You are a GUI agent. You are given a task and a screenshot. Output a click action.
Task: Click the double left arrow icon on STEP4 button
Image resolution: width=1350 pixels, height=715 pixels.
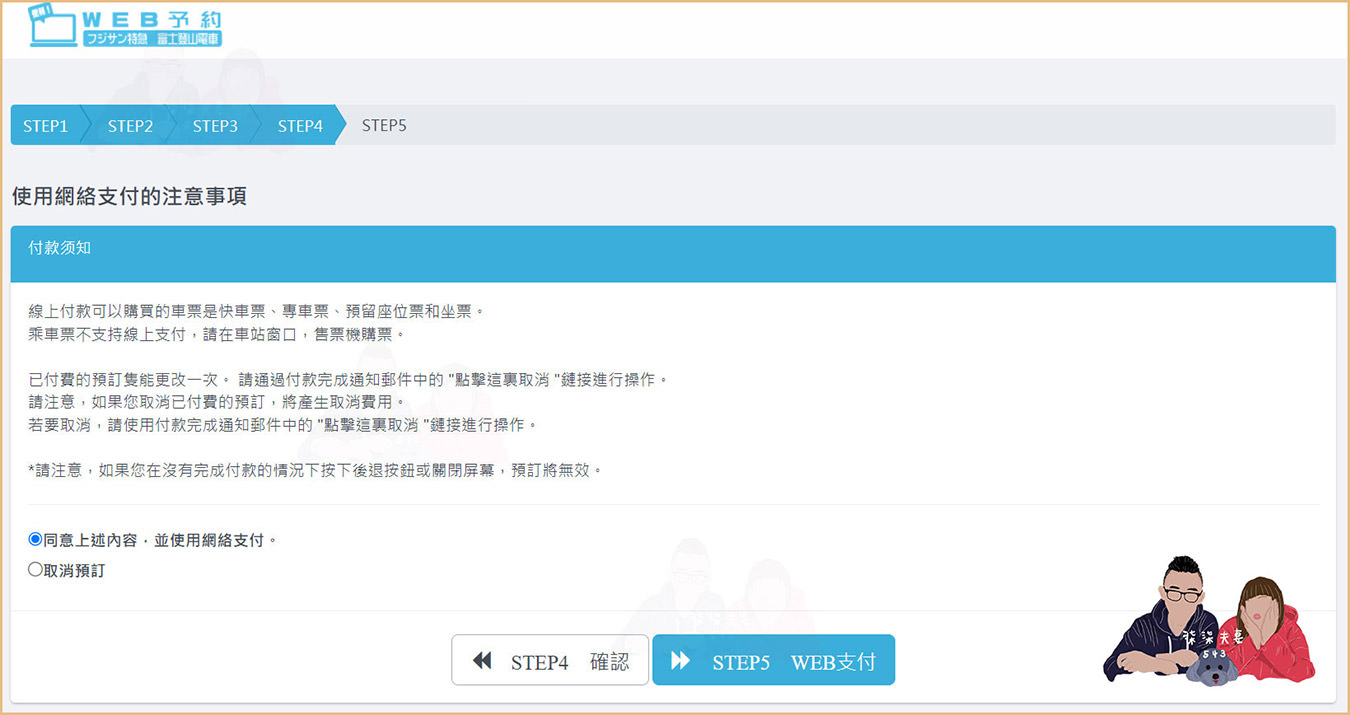[482, 661]
